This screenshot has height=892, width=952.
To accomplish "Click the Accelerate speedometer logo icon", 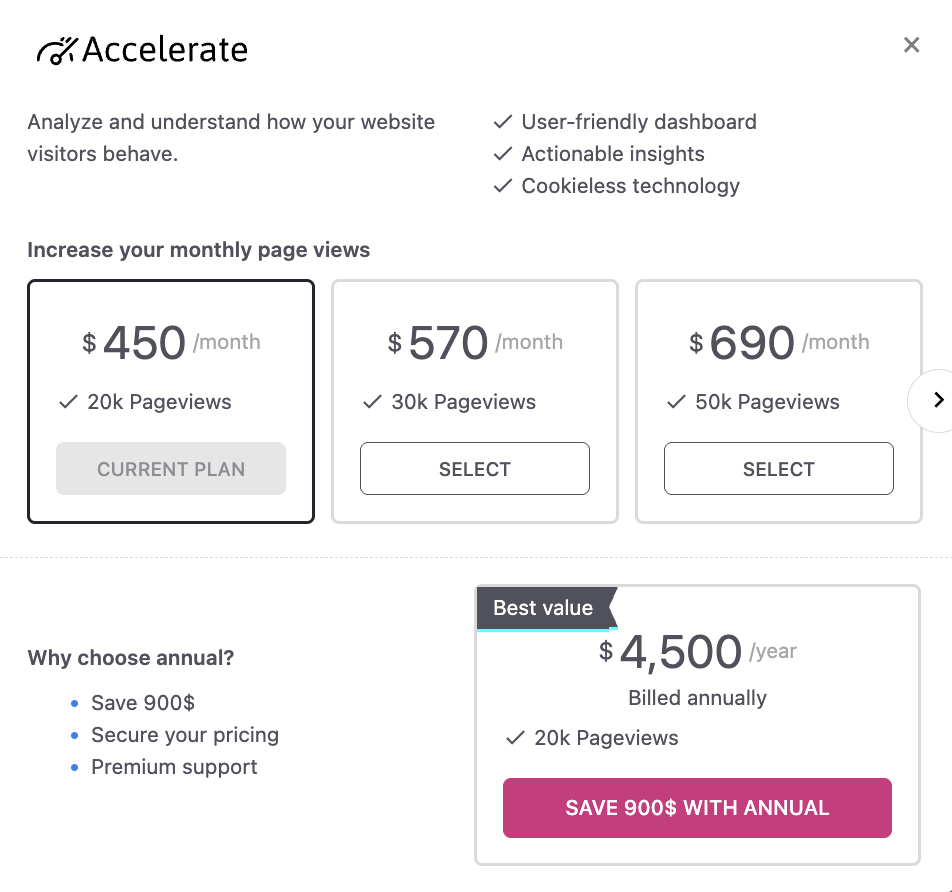I will (x=56, y=50).
